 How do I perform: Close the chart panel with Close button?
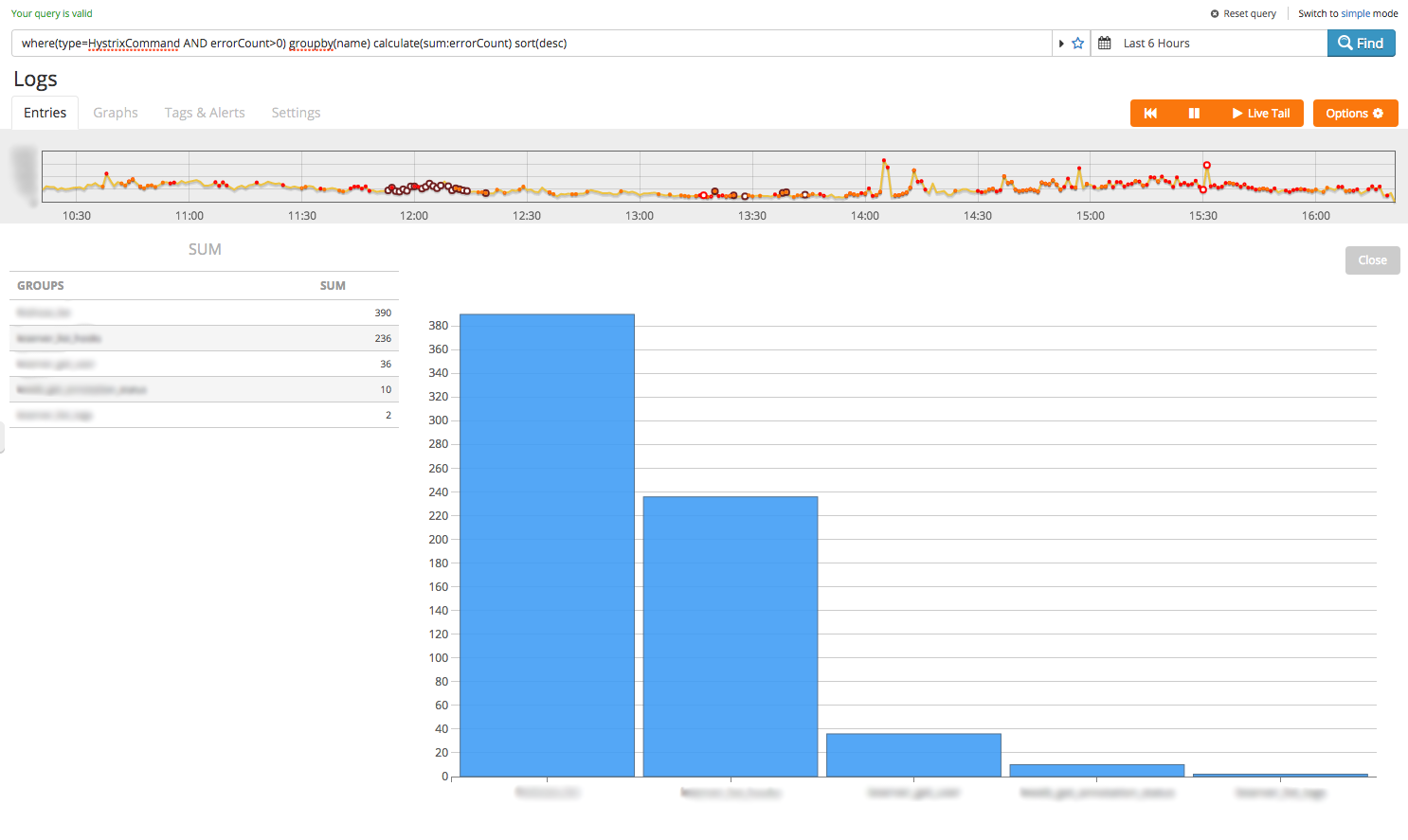(1372, 260)
